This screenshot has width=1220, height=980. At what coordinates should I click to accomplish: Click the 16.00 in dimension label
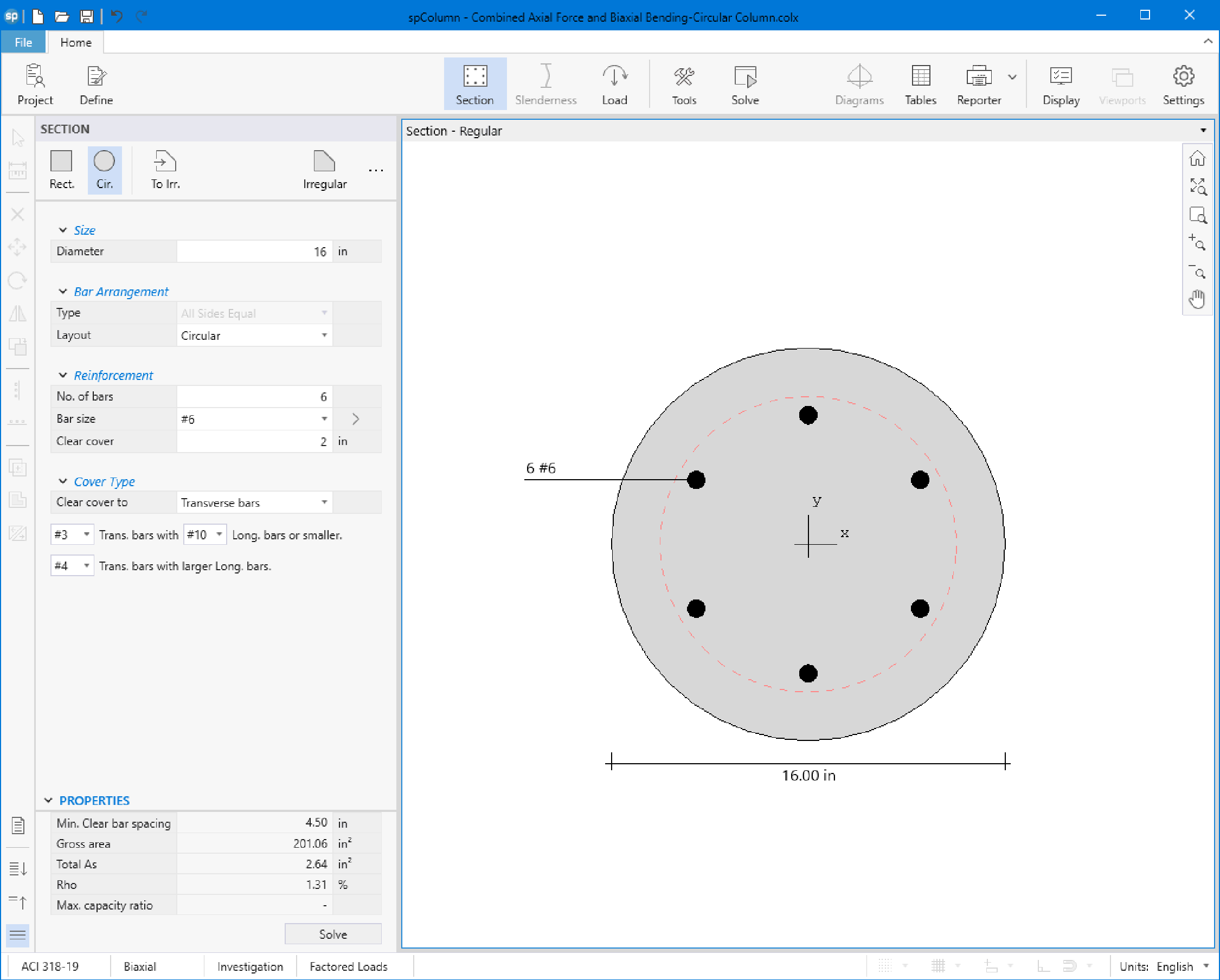tap(808, 775)
